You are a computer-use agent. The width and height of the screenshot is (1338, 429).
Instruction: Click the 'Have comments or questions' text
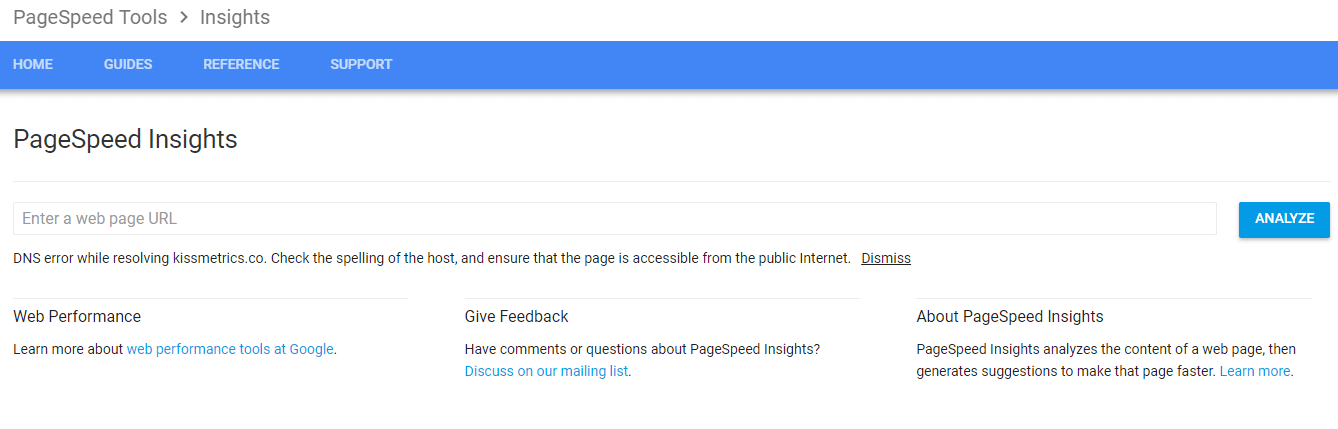(x=642, y=349)
